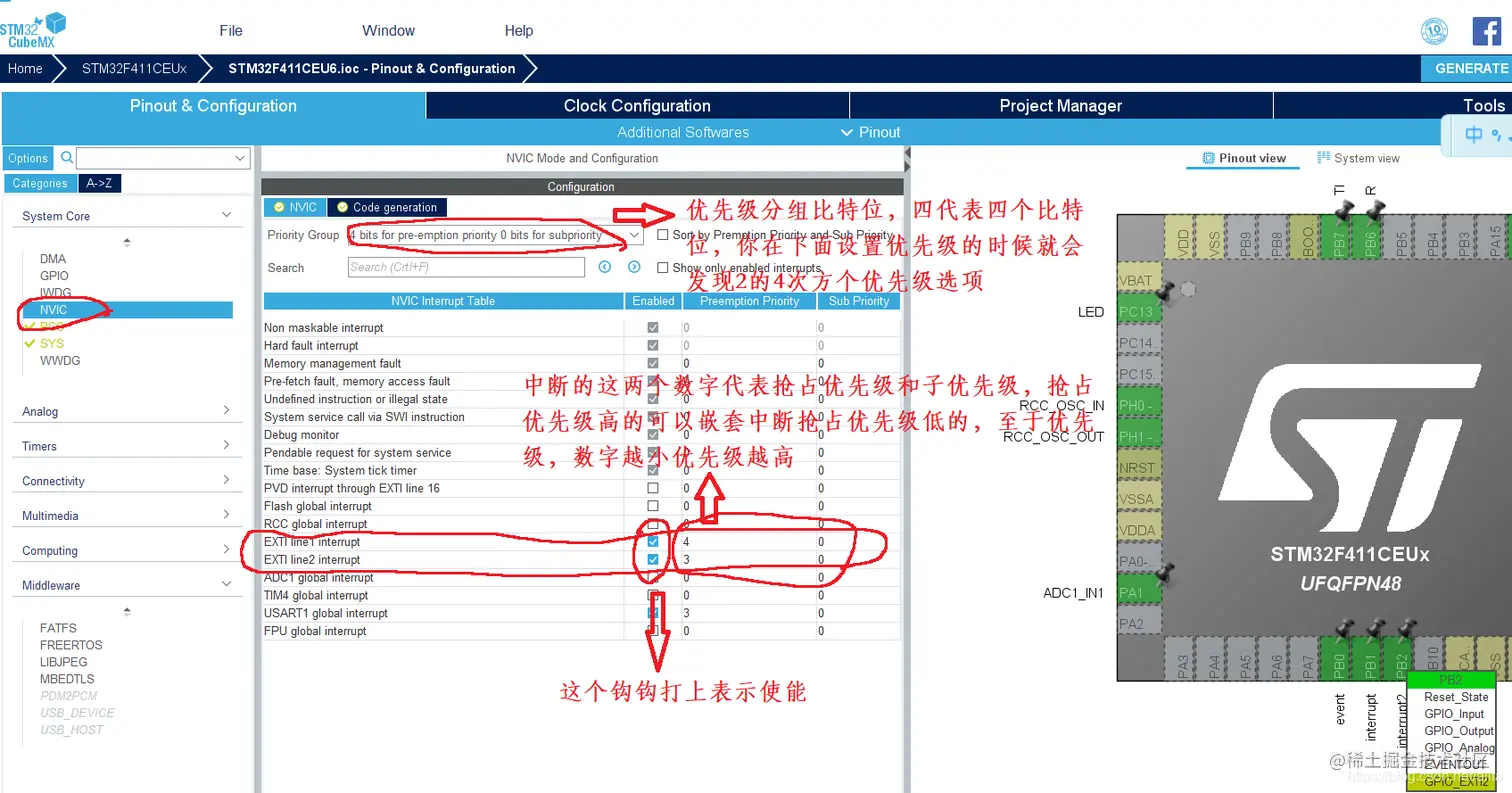Click the NVIC search input field
Image resolution: width=1512 pixels, height=793 pixels.
pyautogui.click(x=466, y=267)
